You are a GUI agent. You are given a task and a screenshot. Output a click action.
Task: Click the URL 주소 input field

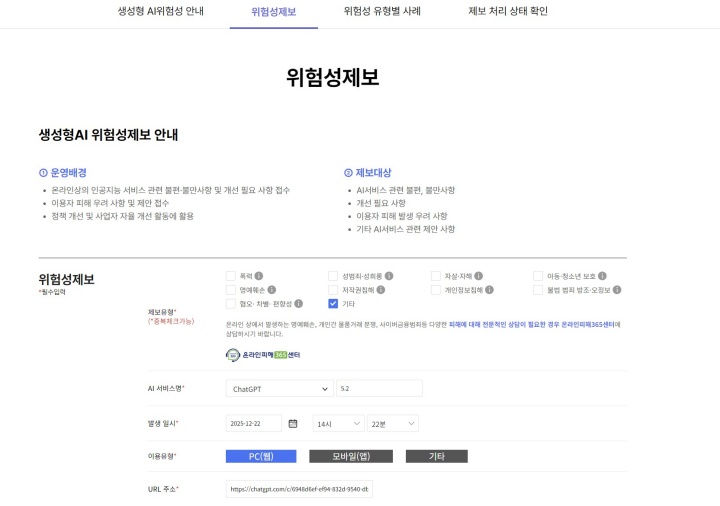[299, 489]
